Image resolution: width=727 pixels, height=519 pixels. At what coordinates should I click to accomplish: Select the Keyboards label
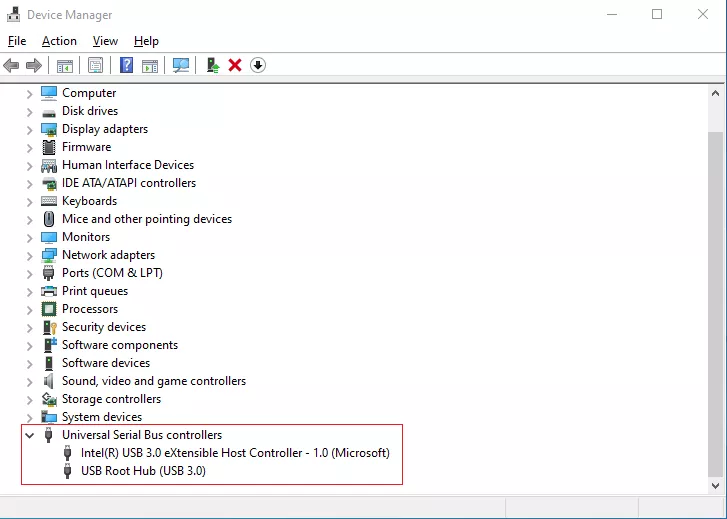[89, 201]
